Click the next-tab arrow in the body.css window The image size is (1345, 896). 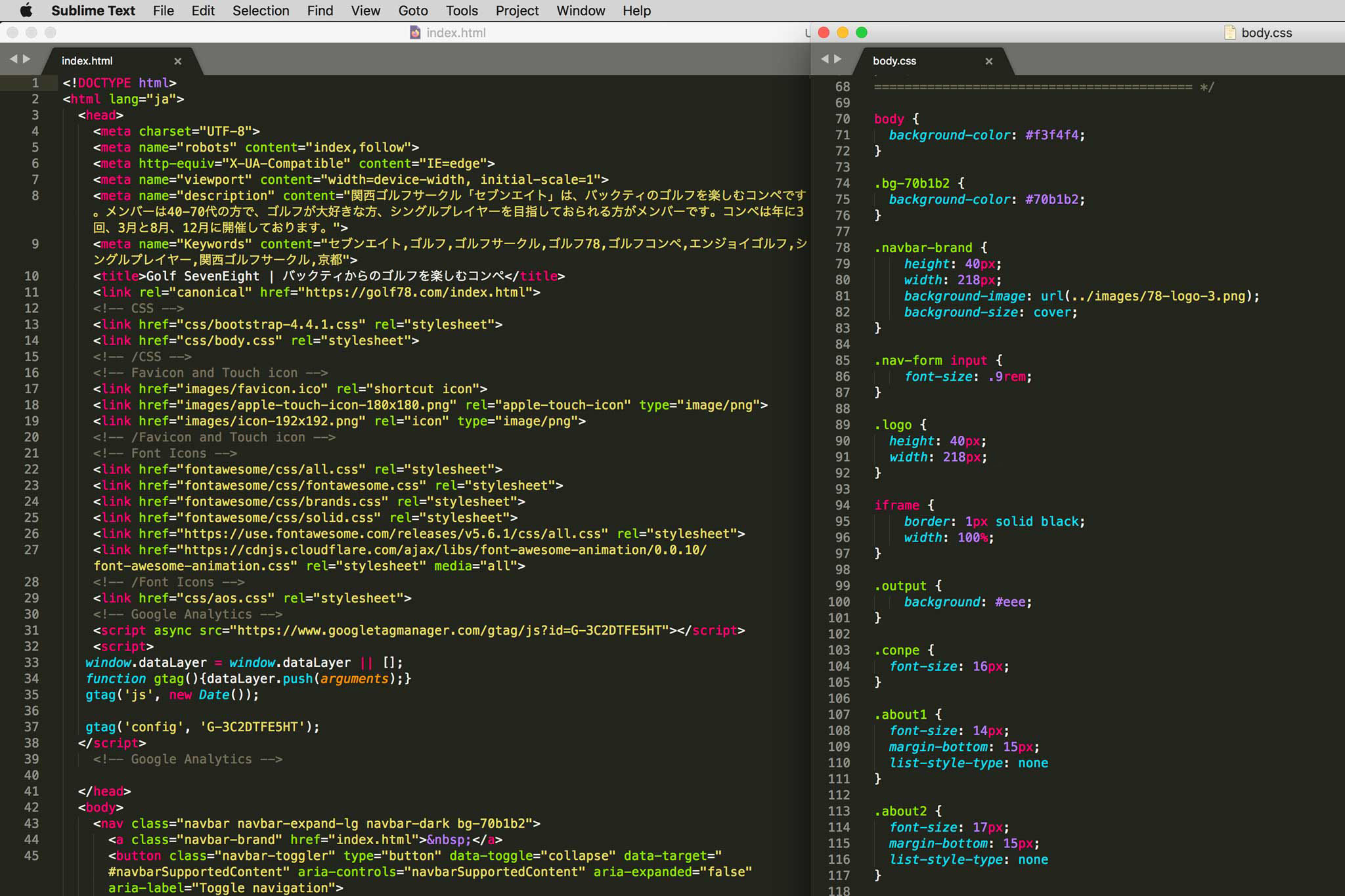pyautogui.click(x=838, y=59)
